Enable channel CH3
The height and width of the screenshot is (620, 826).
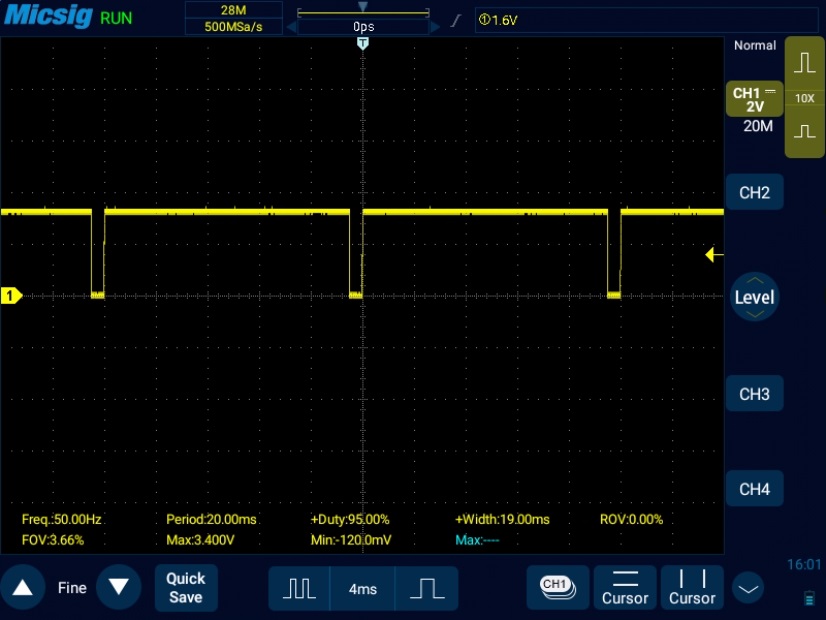tap(754, 394)
